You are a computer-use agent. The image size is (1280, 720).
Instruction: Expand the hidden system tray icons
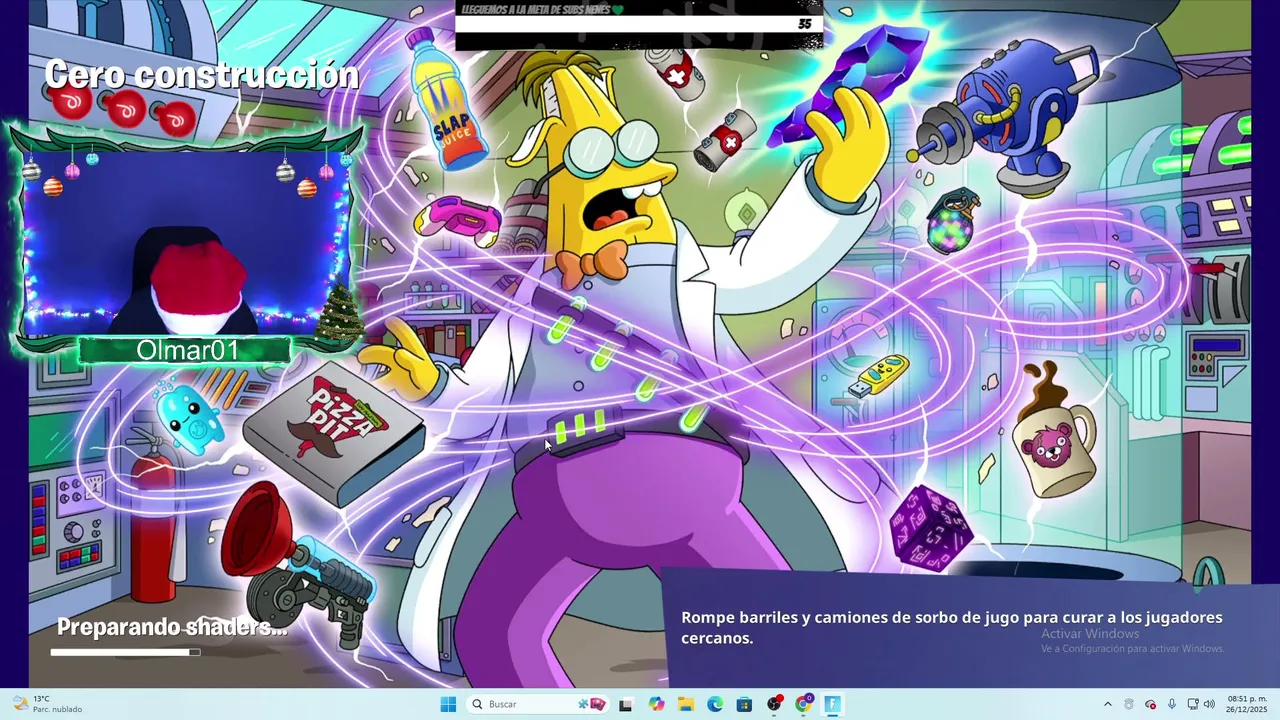(x=1107, y=704)
